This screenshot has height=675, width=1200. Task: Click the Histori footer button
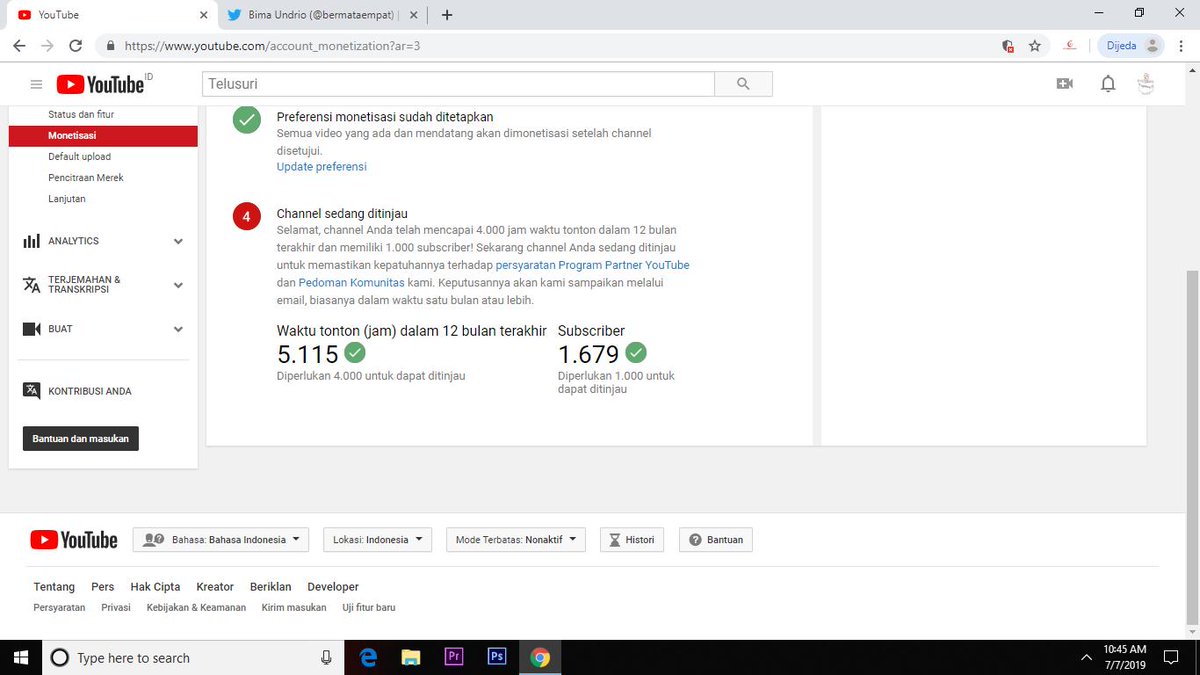pyautogui.click(x=632, y=540)
